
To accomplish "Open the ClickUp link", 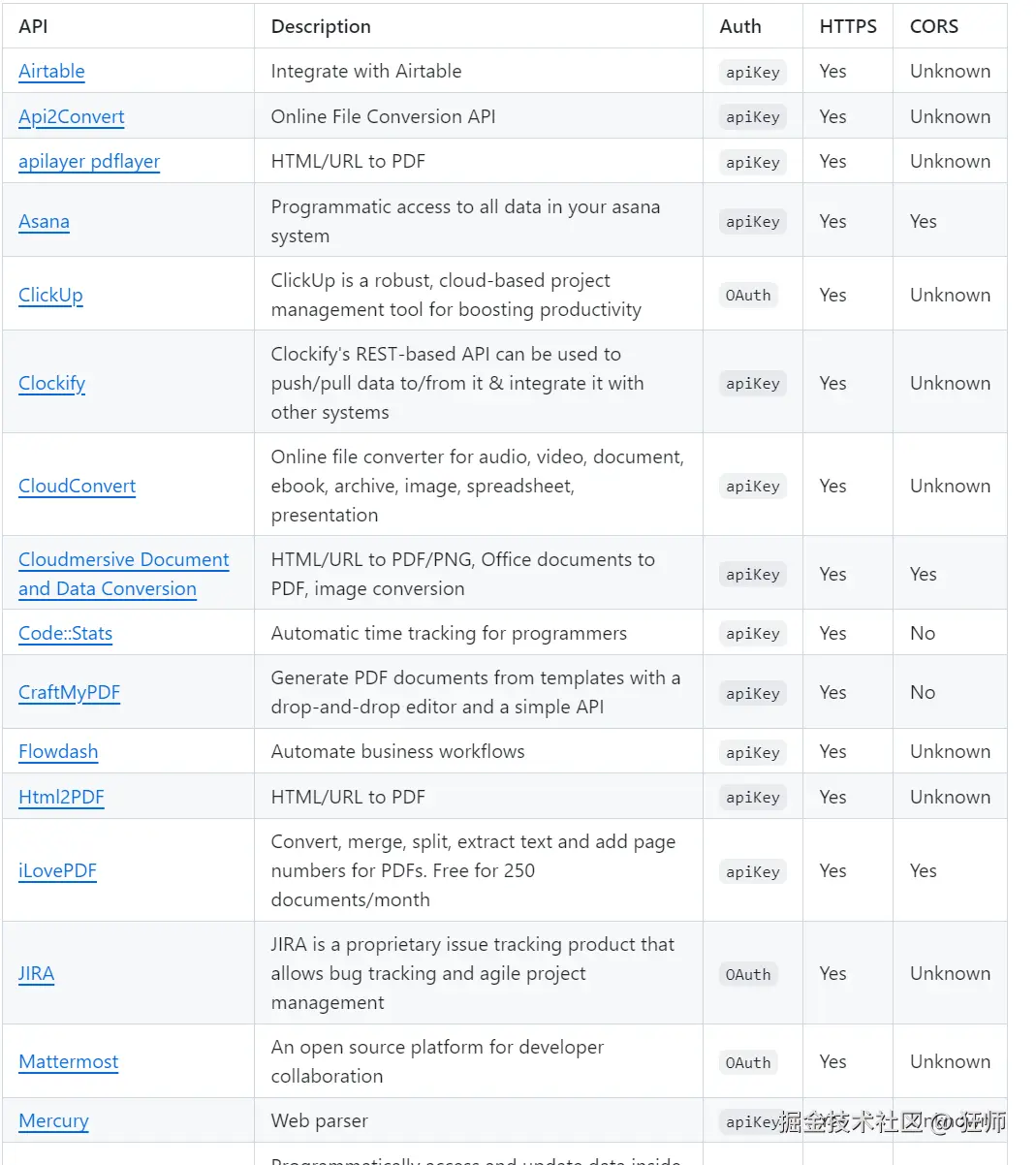I will click(x=50, y=295).
